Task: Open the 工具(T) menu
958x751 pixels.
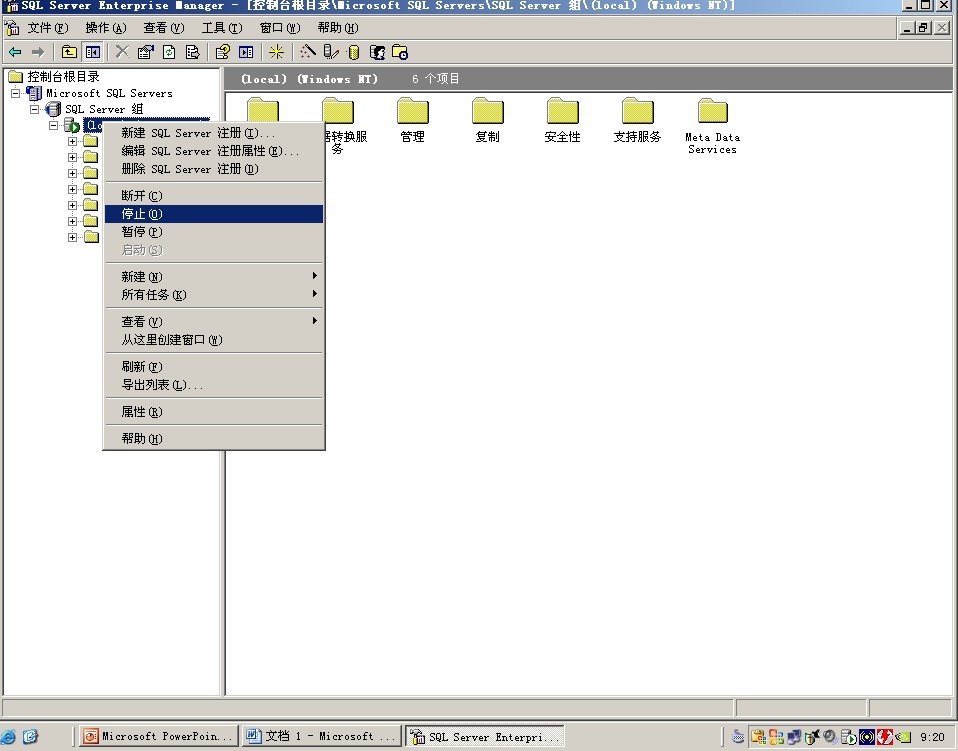Action: 222,28
